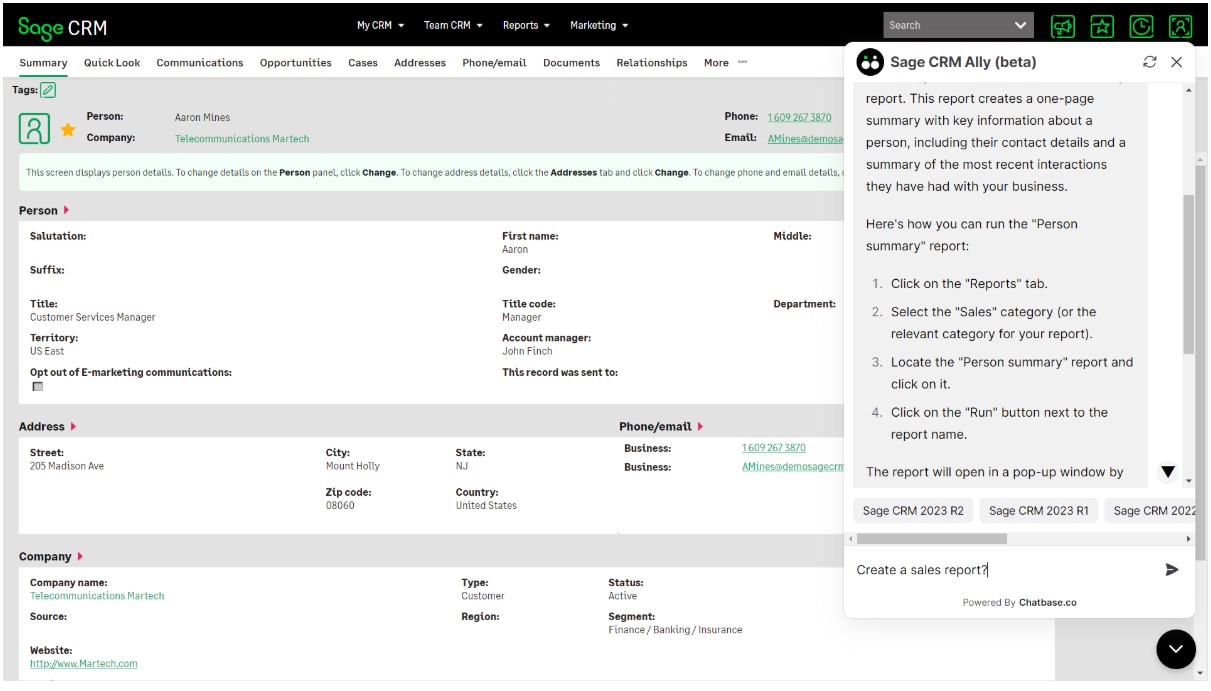This screenshot has width=1211, height=691.
Task: Open the Team CRM dropdown menu
Action: point(453,25)
